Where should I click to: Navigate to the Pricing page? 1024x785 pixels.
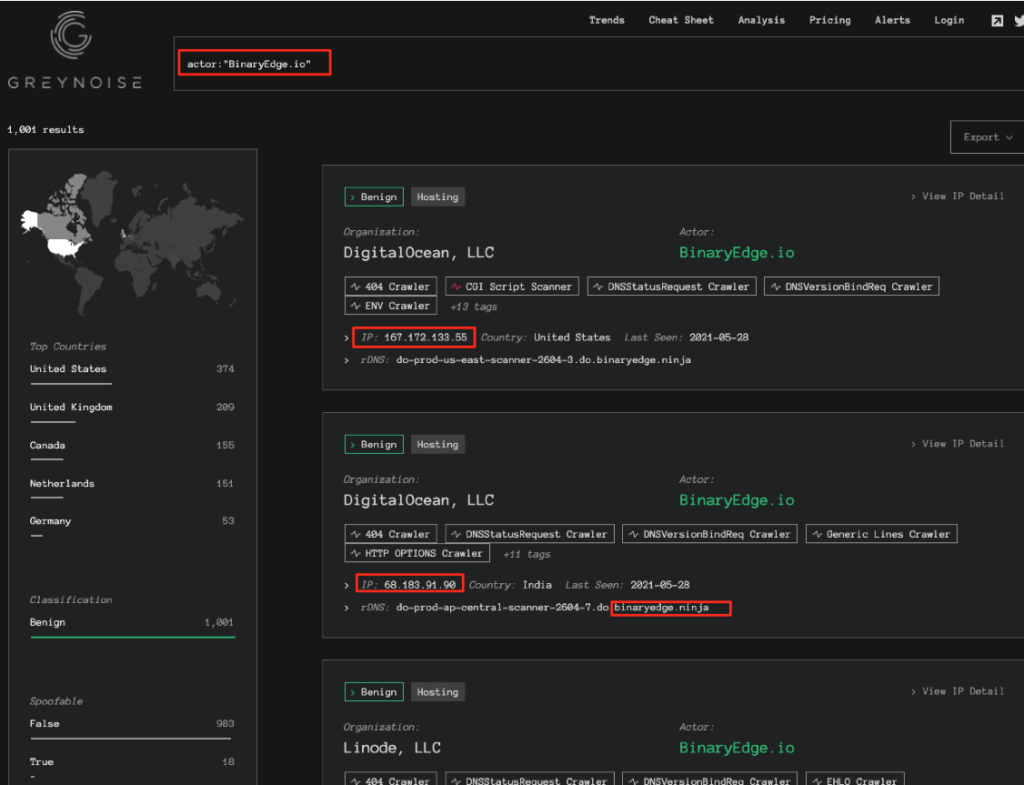tap(830, 20)
